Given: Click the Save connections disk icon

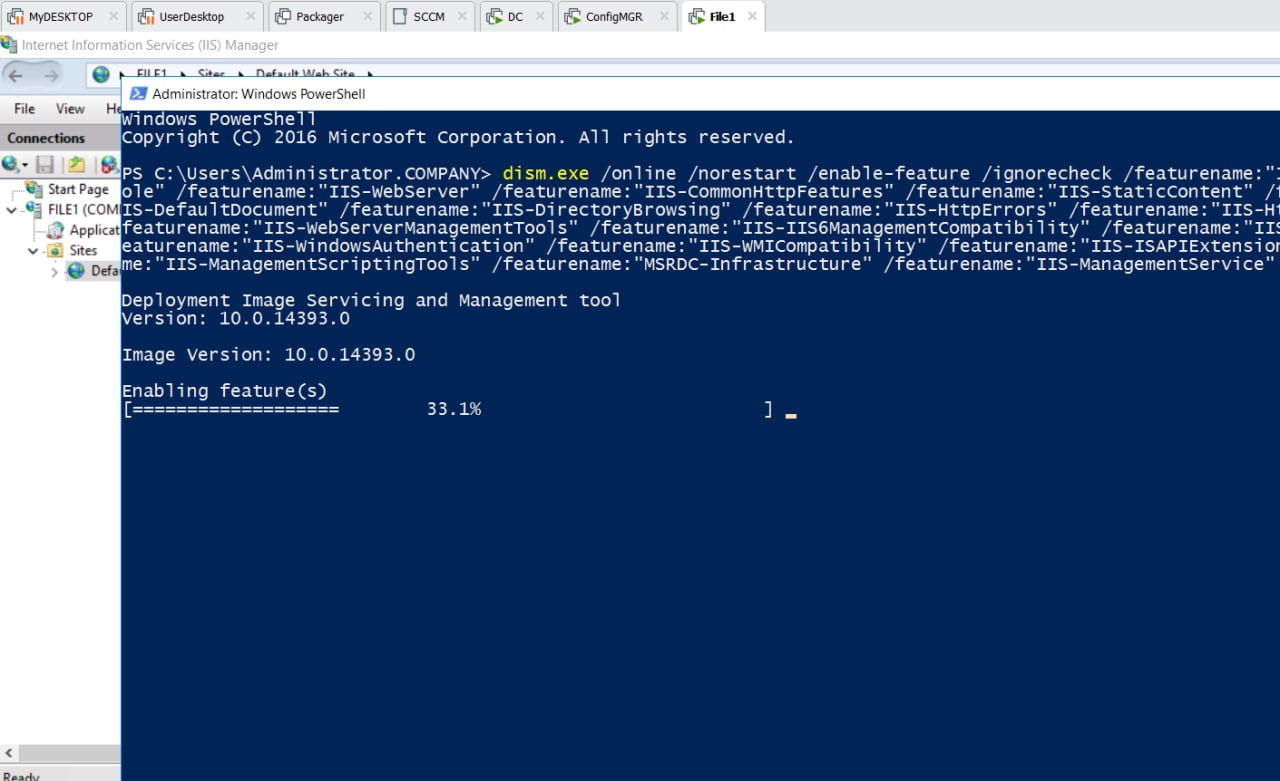Looking at the screenshot, I should coord(45,165).
